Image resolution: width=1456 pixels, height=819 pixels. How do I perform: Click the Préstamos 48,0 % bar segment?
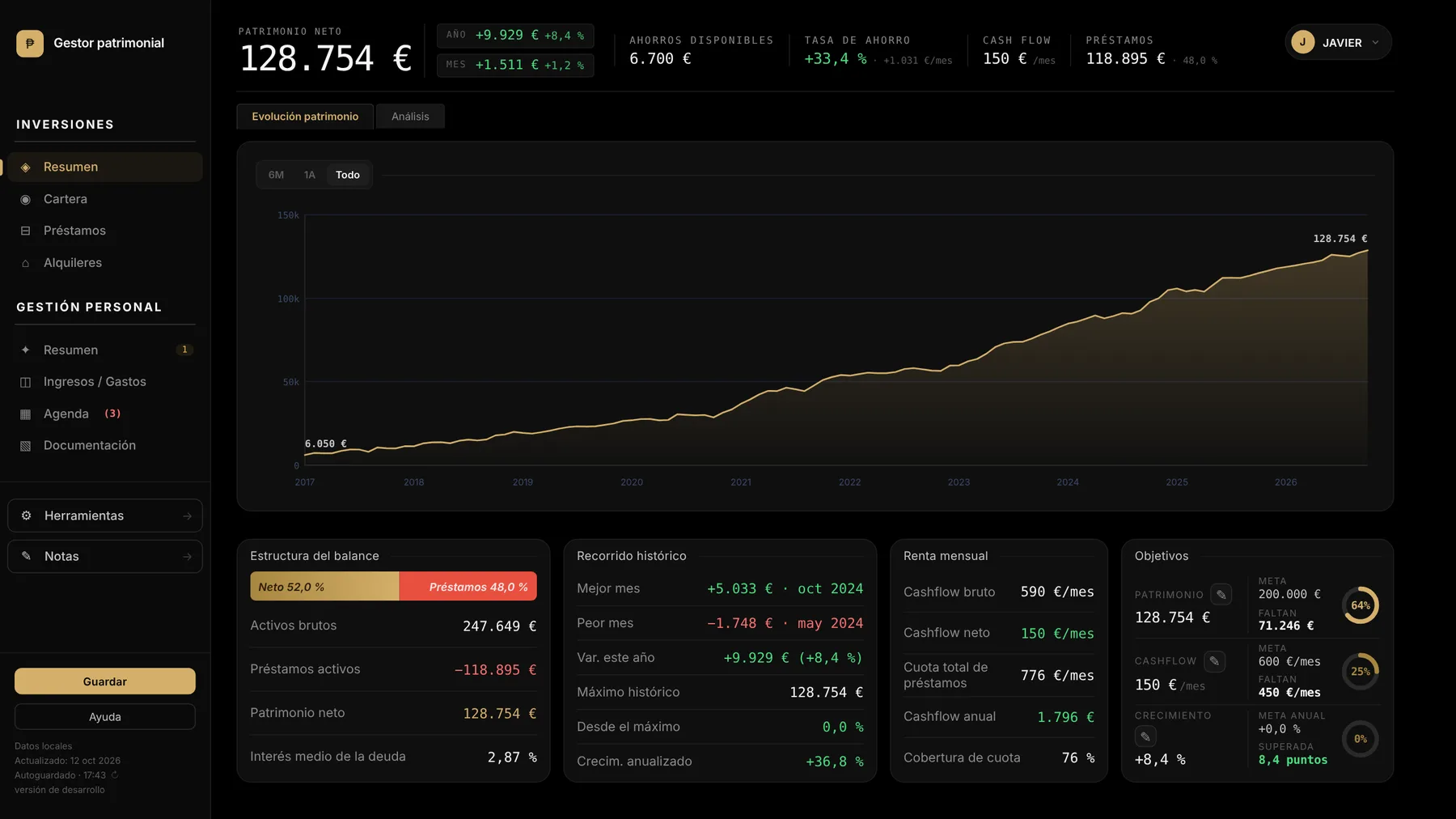[468, 587]
